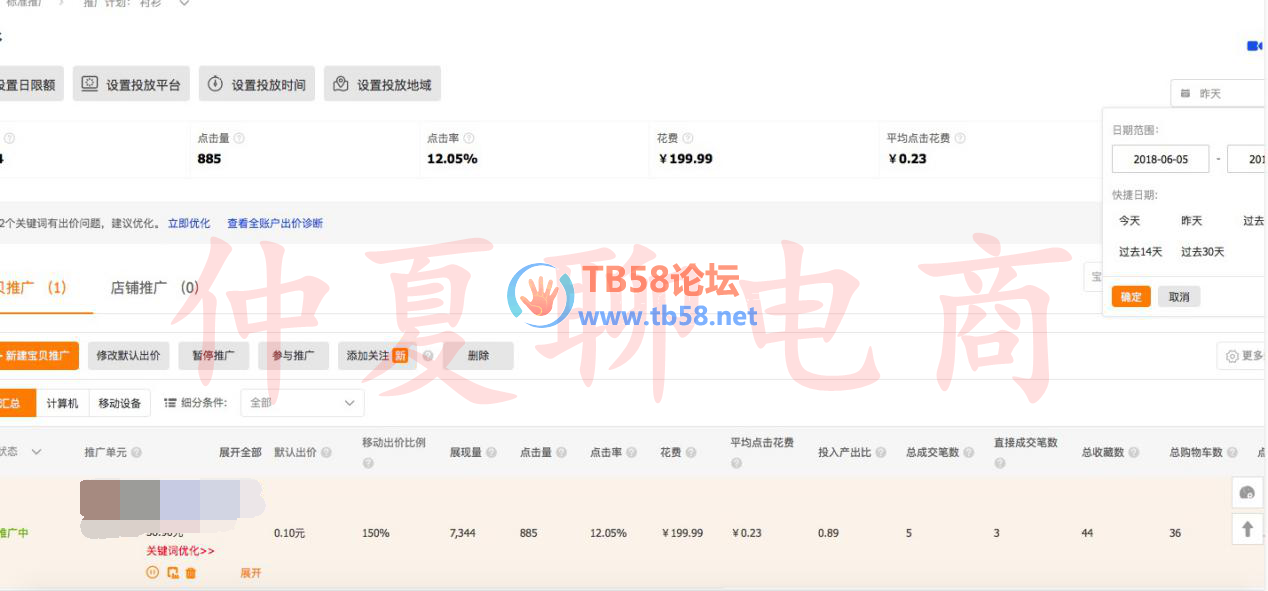Click the 2018-06-05 start date field
This screenshot has width=1268, height=591.
click(1160, 159)
